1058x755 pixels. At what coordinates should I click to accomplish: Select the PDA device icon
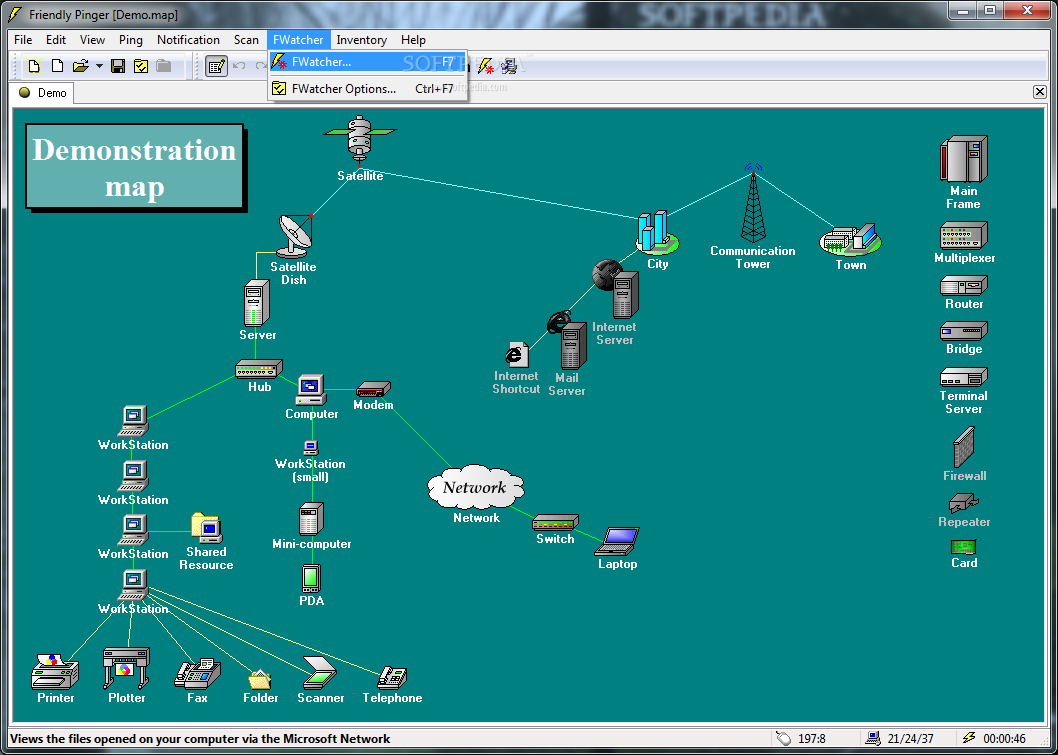point(311,578)
